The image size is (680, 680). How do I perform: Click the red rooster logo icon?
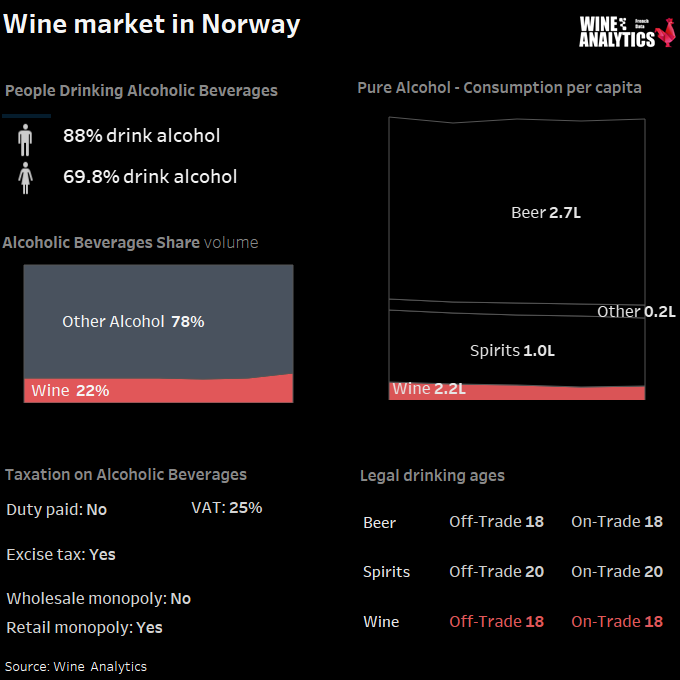(x=665, y=32)
